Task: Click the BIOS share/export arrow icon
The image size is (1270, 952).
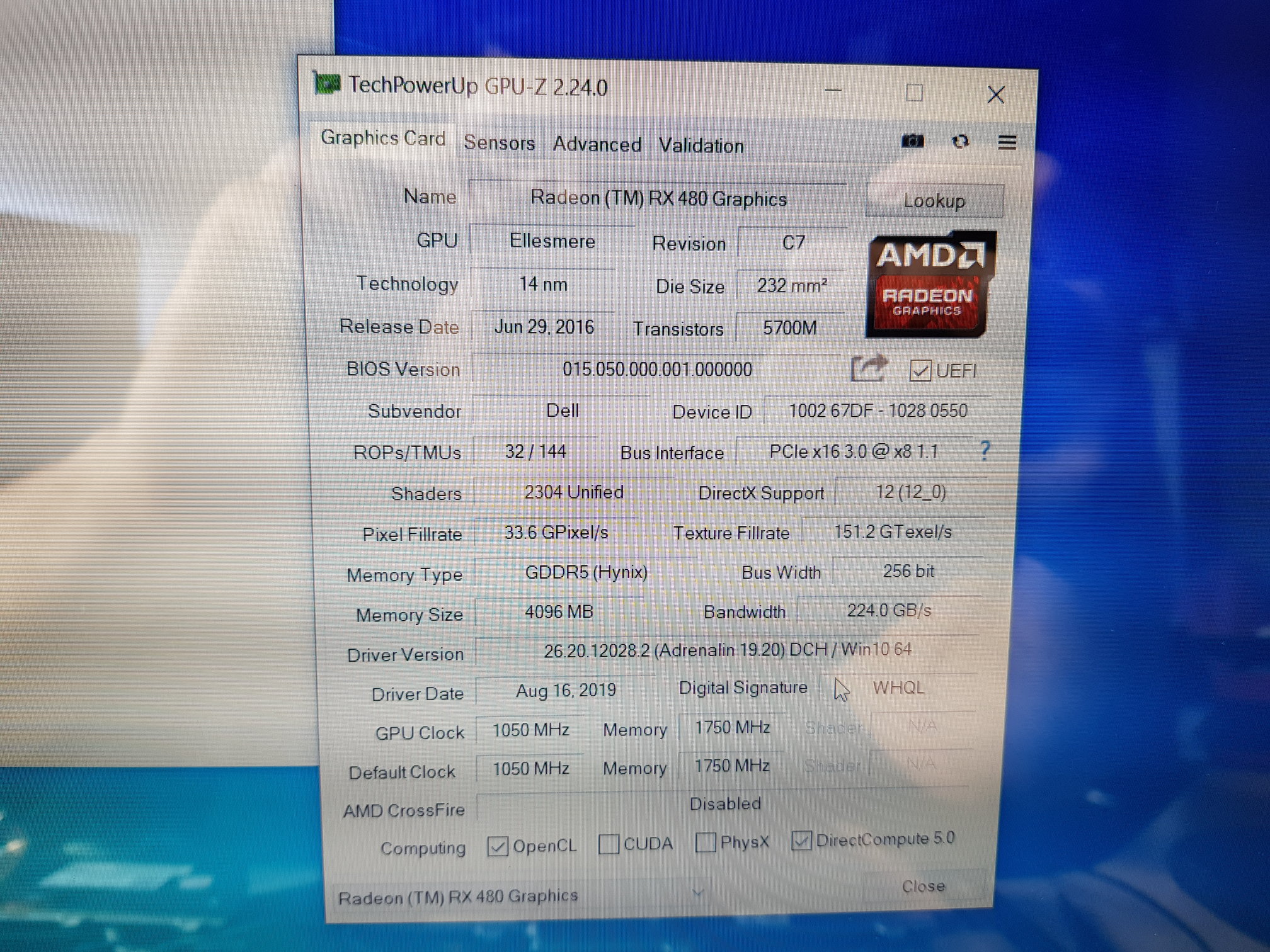Action: [x=869, y=368]
